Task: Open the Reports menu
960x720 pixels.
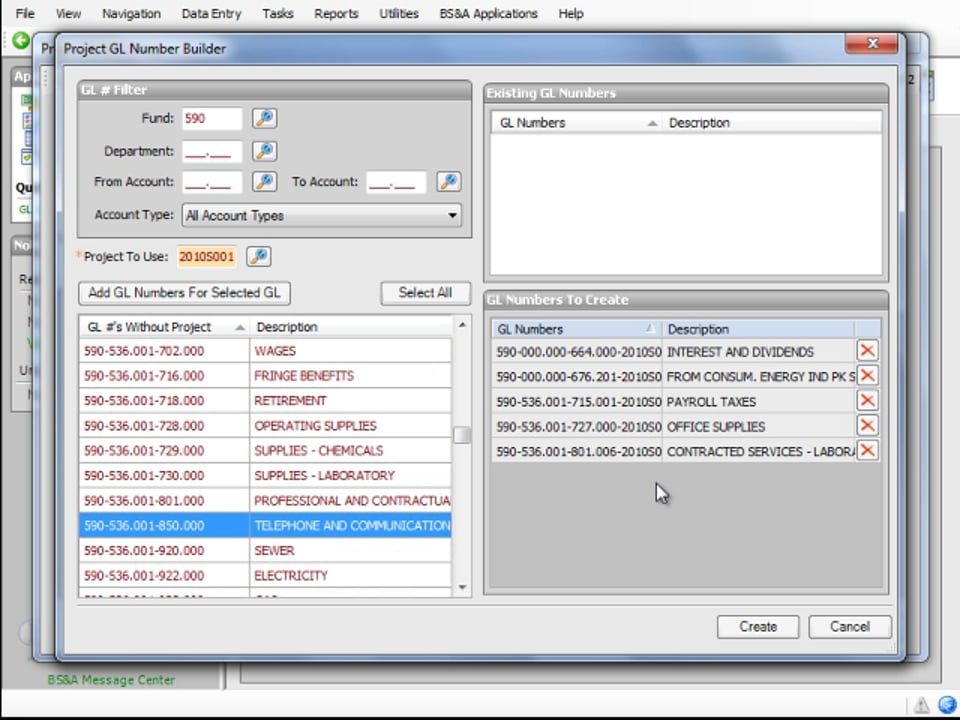Action: coord(336,13)
